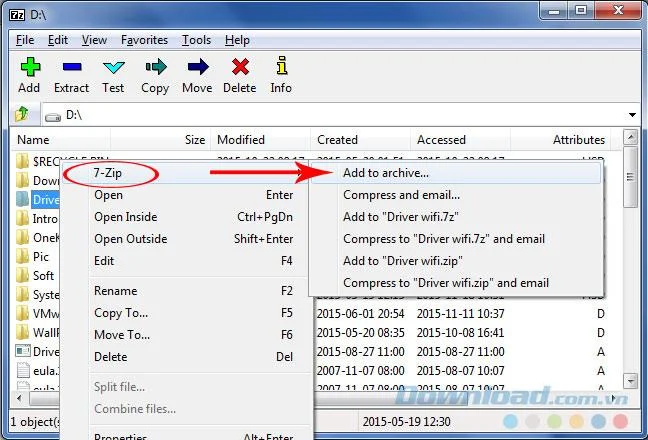Choose Open Outside in context menu

pos(185,239)
